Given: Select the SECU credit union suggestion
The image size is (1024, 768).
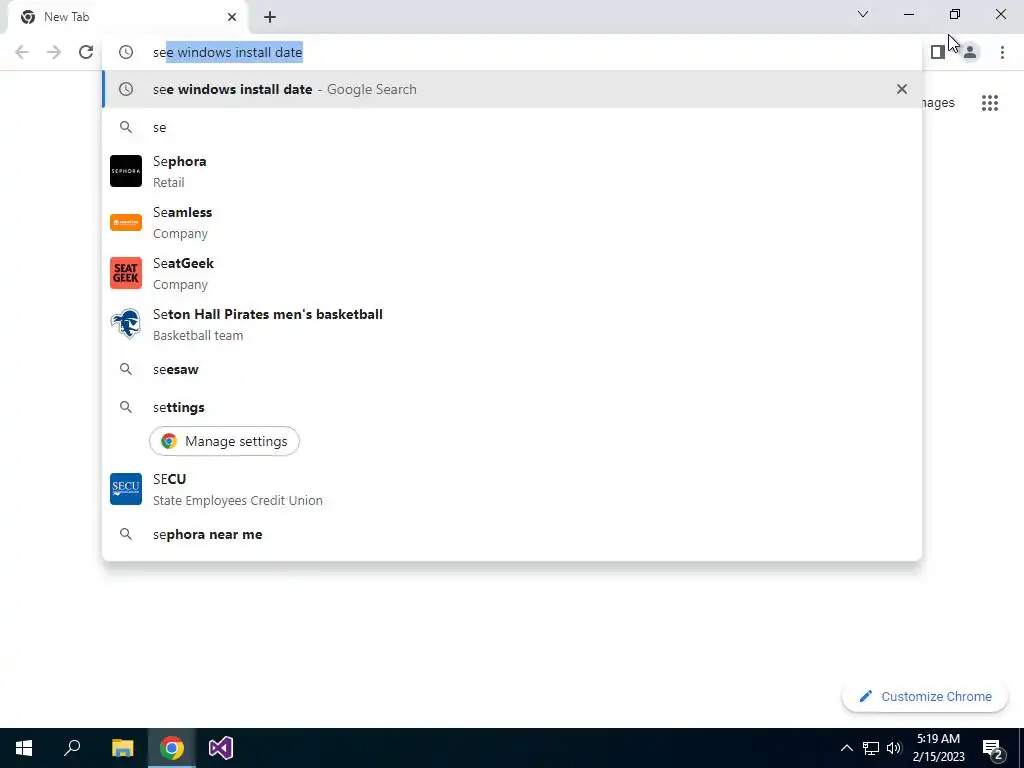Looking at the screenshot, I should (x=513, y=489).
